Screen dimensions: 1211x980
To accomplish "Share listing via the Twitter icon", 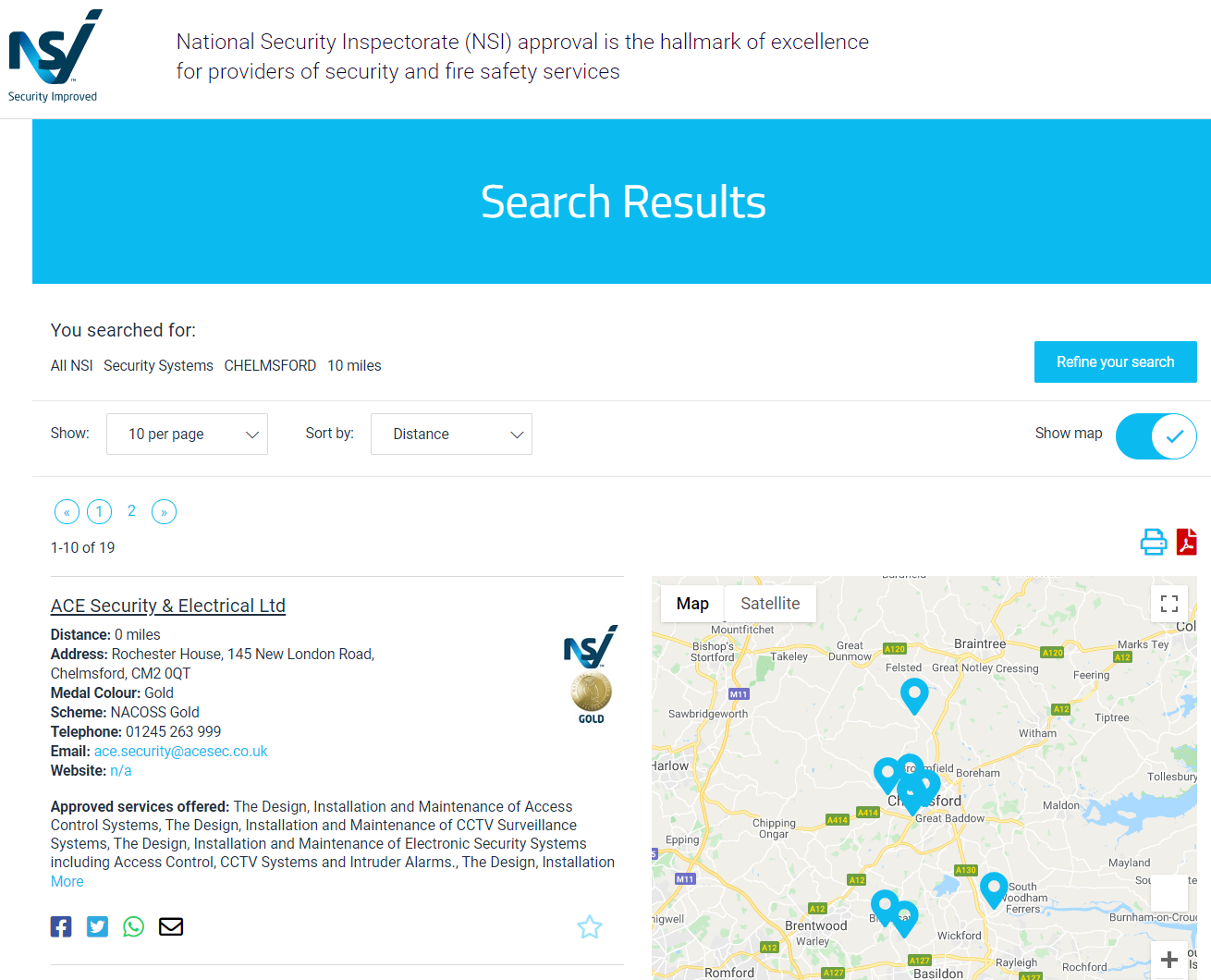I will tap(97, 926).
